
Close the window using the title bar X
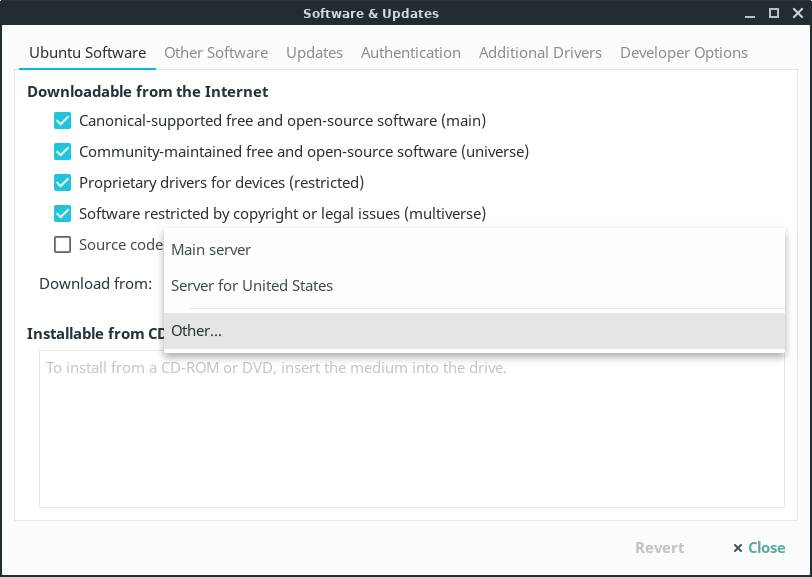(796, 14)
